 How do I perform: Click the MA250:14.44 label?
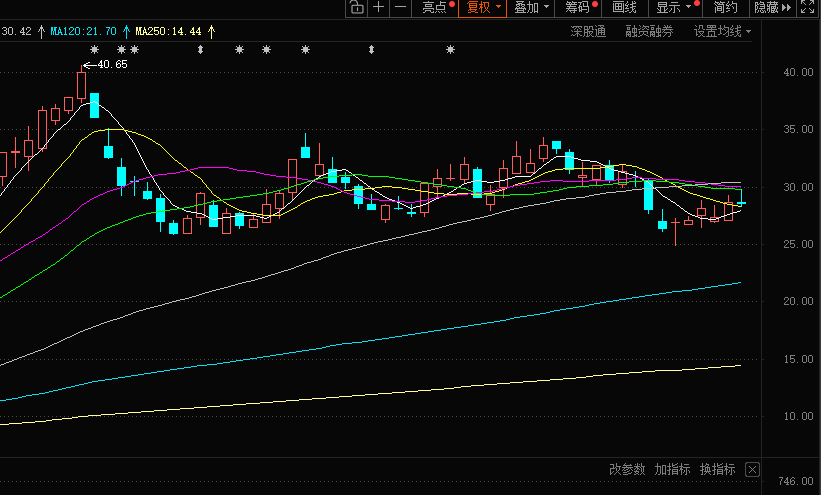pyautogui.click(x=168, y=31)
